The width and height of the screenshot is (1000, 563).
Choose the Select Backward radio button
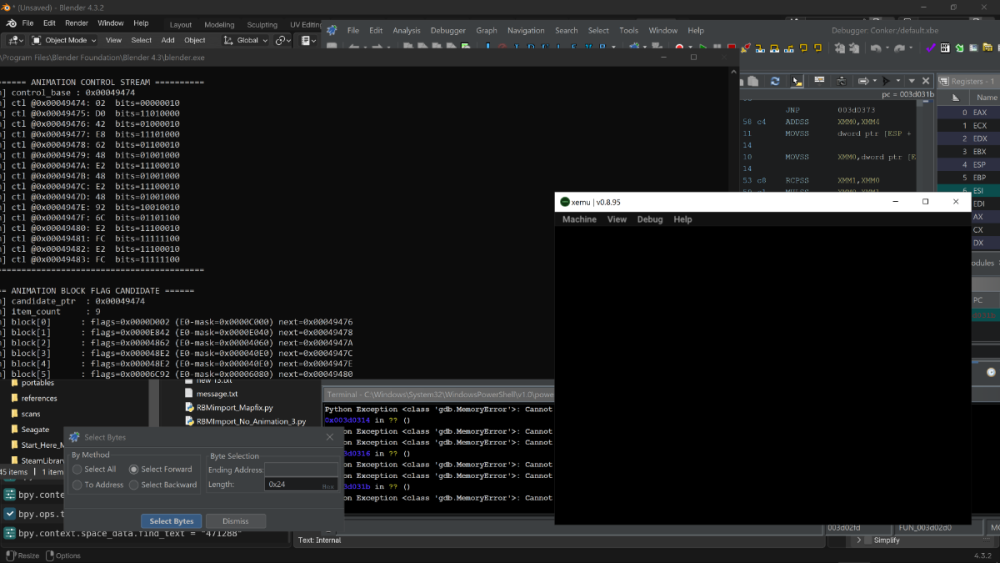[x=133, y=485]
